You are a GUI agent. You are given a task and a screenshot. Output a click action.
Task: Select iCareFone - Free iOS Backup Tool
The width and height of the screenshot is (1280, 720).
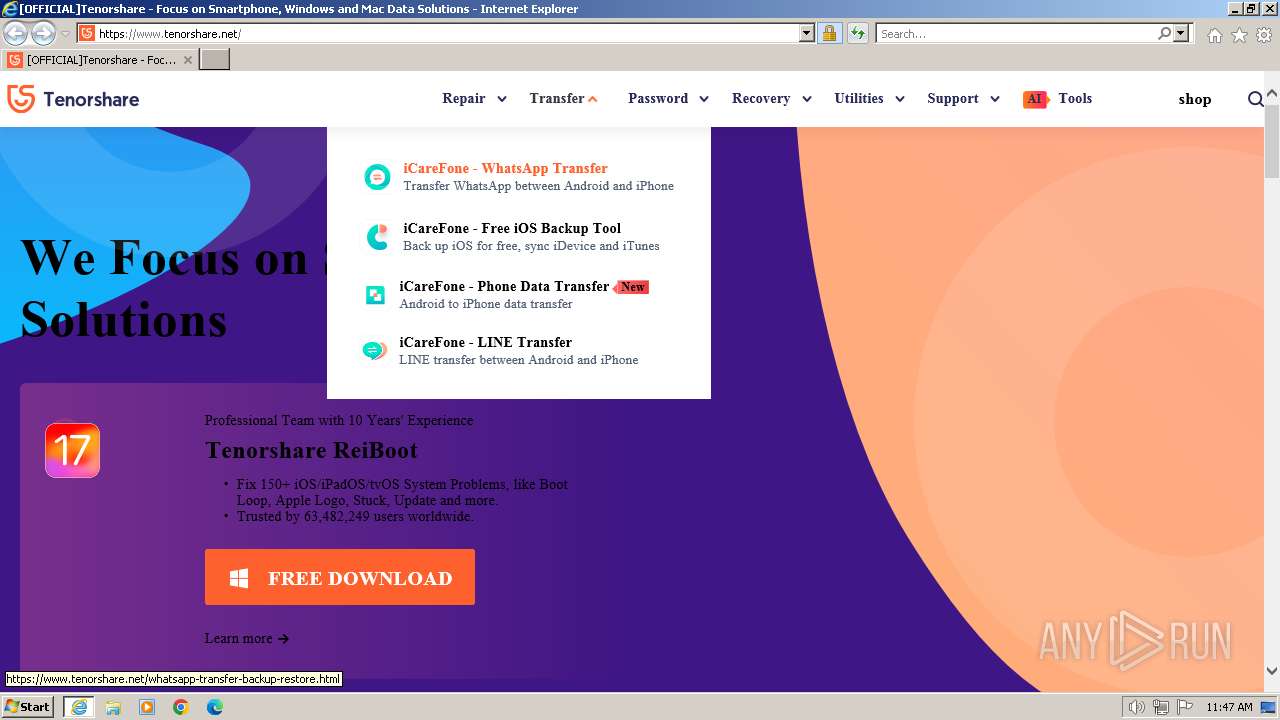512,228
